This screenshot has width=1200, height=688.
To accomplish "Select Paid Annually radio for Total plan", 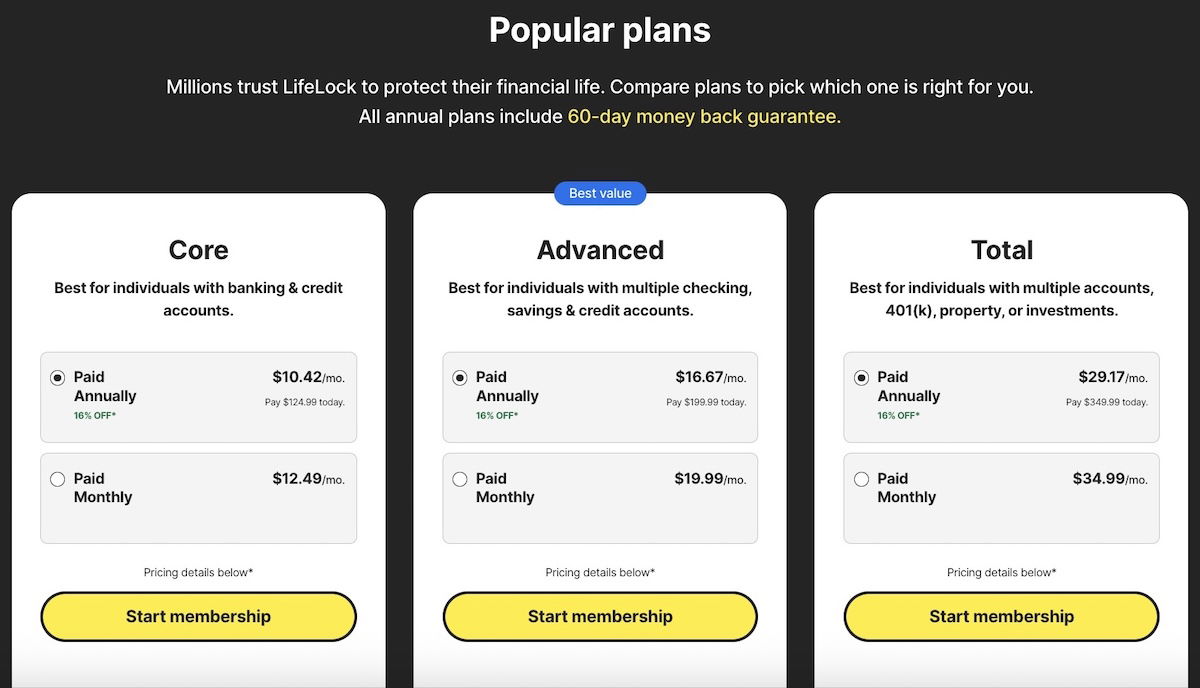I will point(861,378).
